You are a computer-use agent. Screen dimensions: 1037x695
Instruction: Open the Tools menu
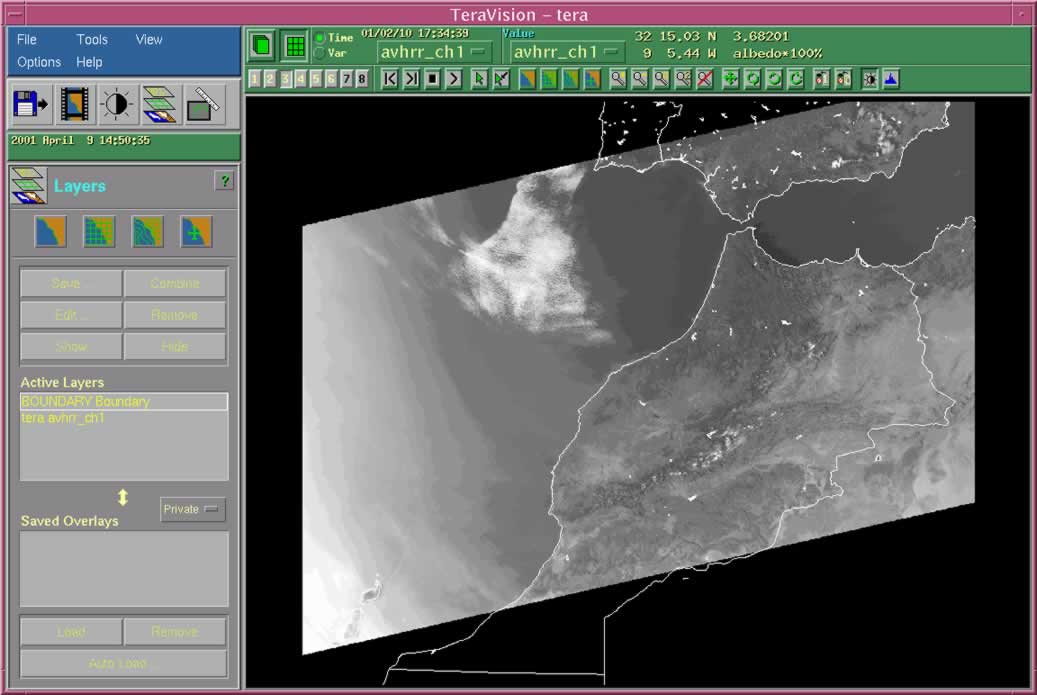92,39
